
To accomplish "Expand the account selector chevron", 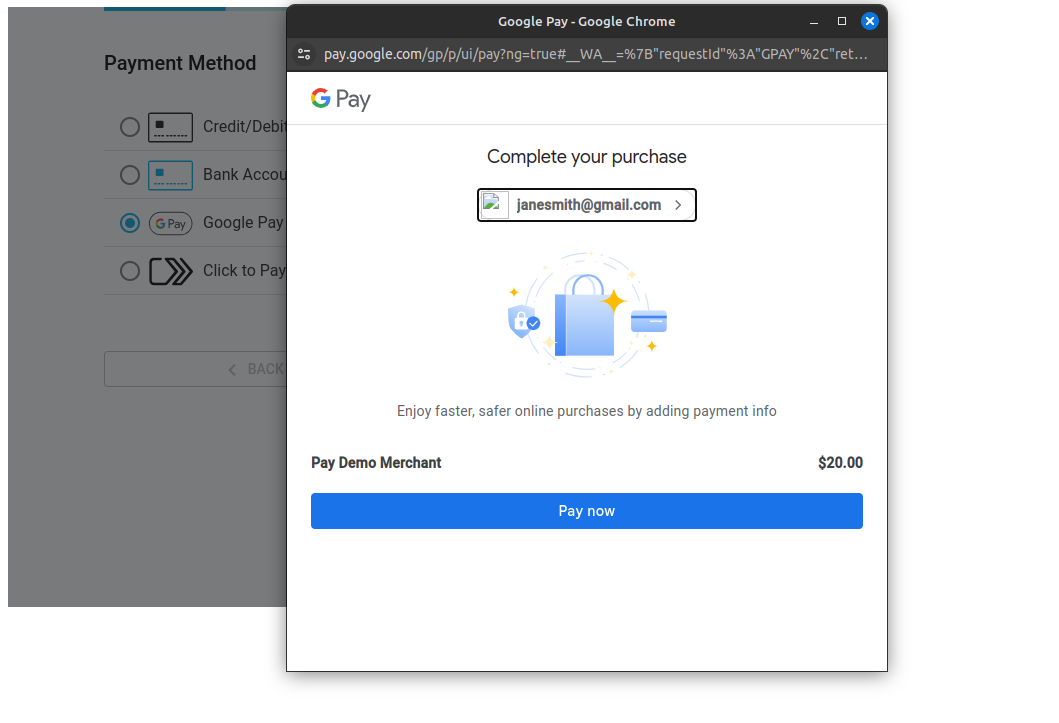I will tap(678, 204).
